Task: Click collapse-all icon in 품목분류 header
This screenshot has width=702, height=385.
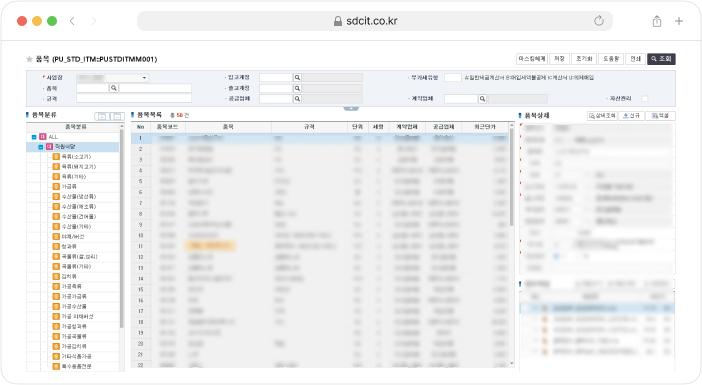Action: tap(117, 116)
